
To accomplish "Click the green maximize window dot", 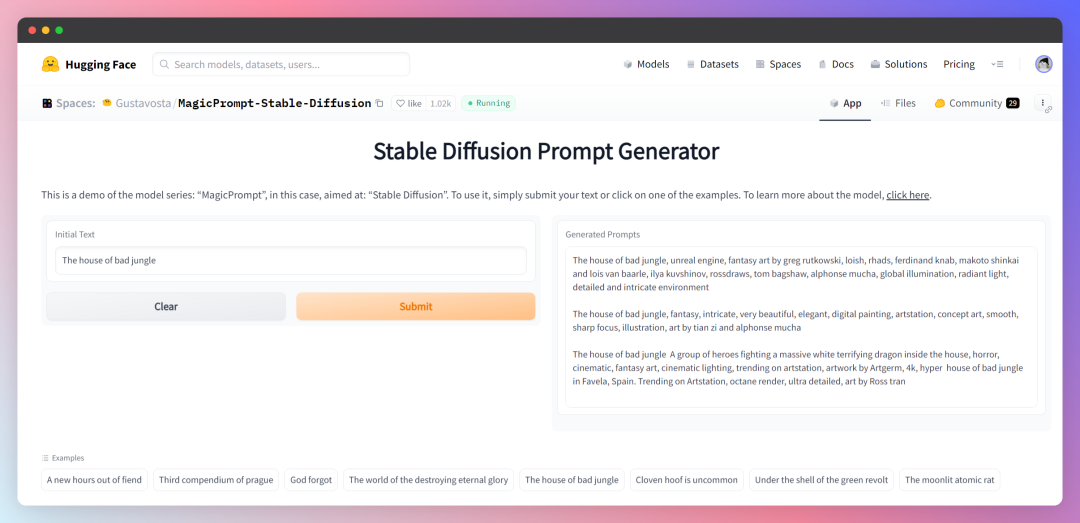I will click(59, 30).
